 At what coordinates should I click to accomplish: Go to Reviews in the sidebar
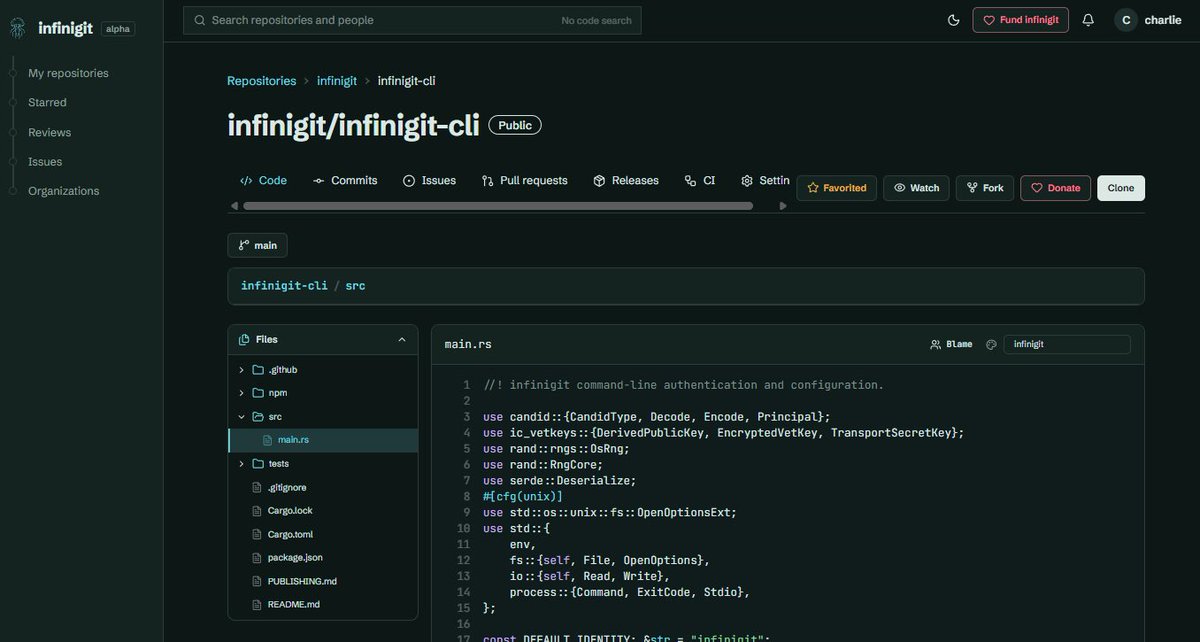(x=49, y=132)
